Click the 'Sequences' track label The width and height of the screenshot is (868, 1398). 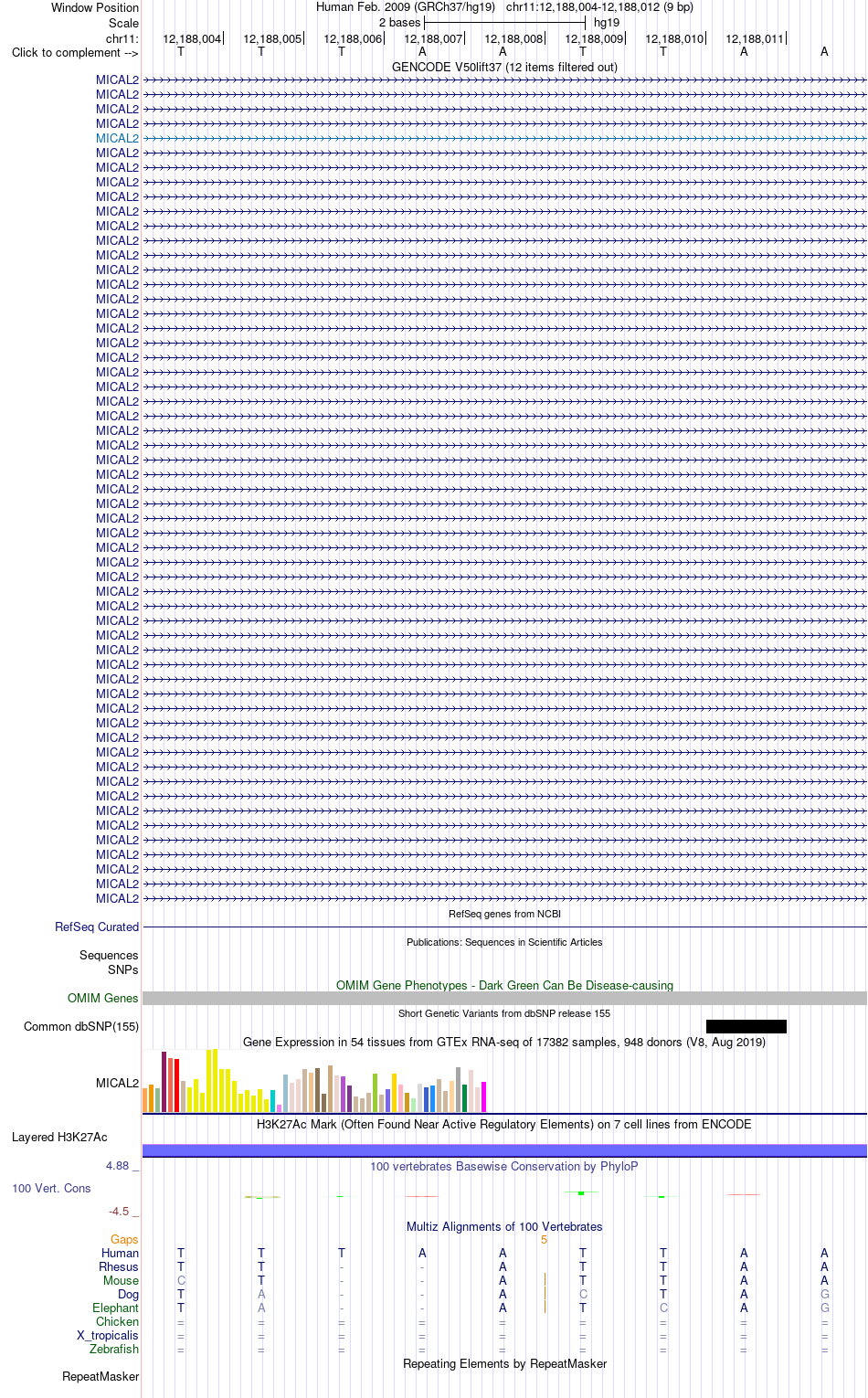pos(109,955)
